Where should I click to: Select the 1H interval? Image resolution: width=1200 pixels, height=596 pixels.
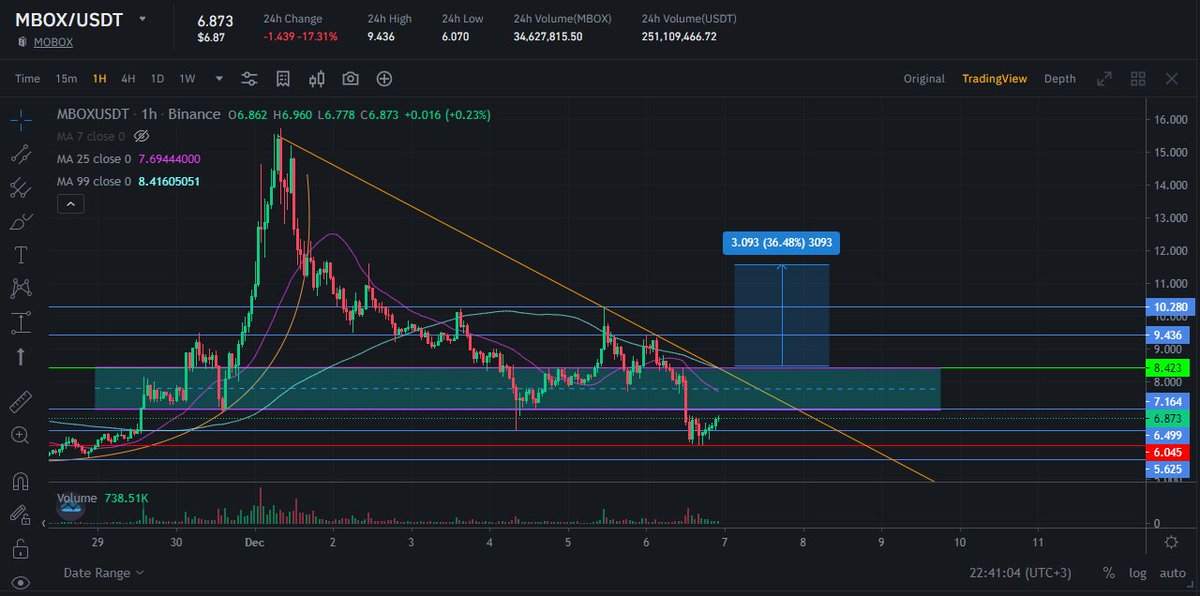99,78
